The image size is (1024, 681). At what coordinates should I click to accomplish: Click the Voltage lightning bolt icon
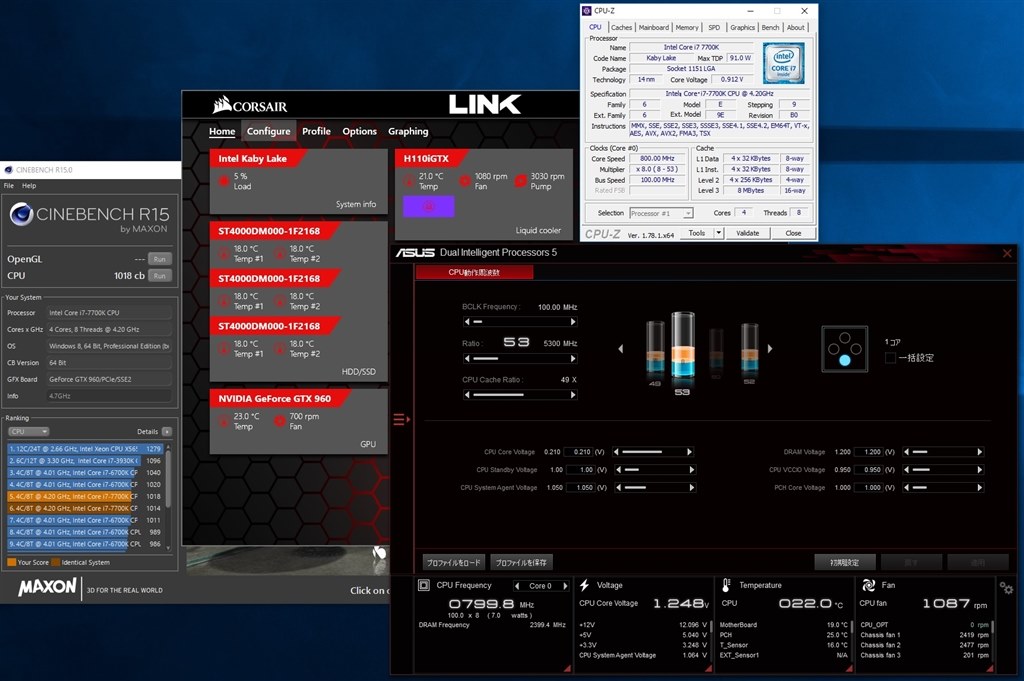(x=584, y=585)
